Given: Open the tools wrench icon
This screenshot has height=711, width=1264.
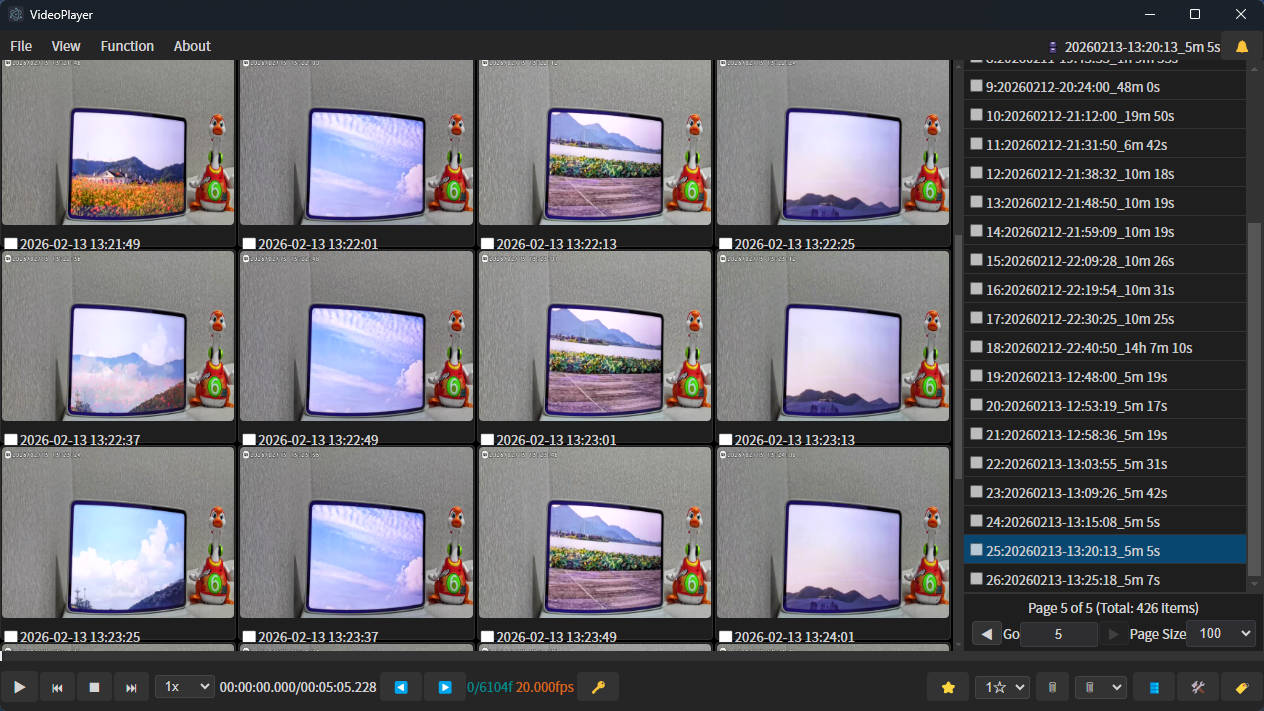Looking at the screenshot, I should [x=1198, y=687].
